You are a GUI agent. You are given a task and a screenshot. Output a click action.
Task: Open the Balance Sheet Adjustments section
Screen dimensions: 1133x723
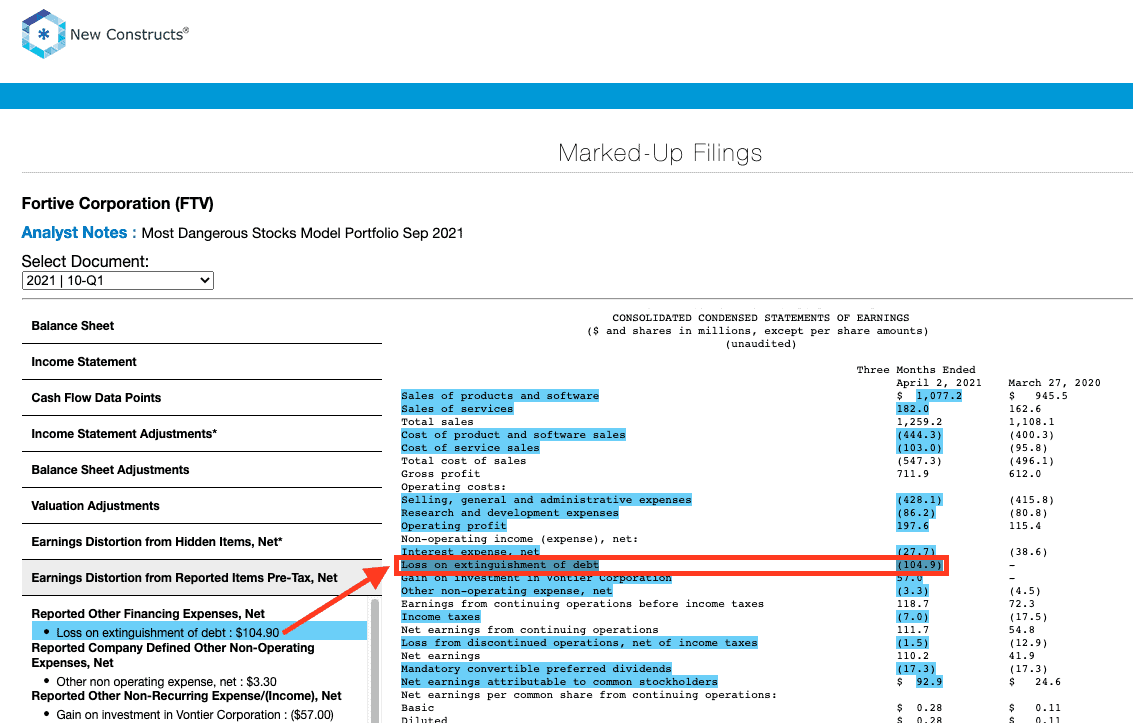(x=202, y=470)
